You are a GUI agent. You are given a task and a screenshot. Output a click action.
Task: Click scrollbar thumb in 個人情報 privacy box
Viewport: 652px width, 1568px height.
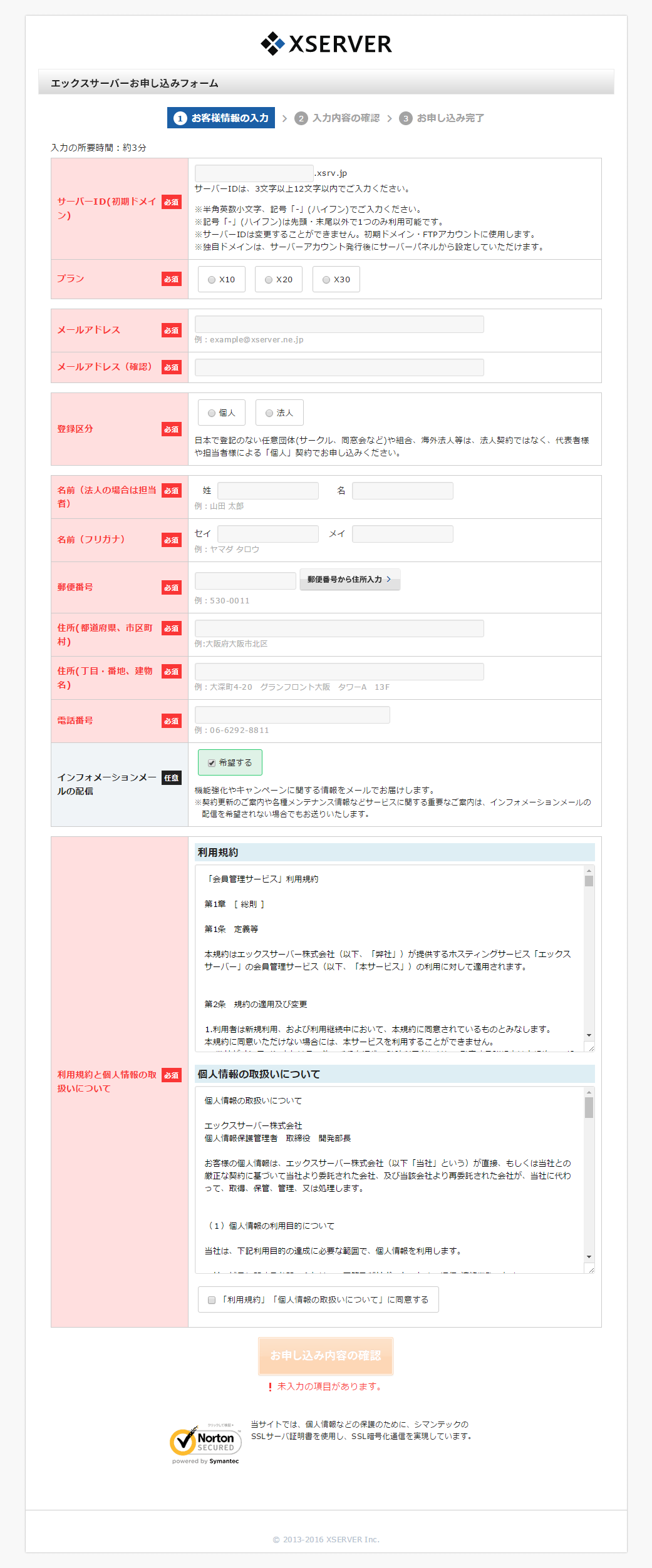[589, 1108]
